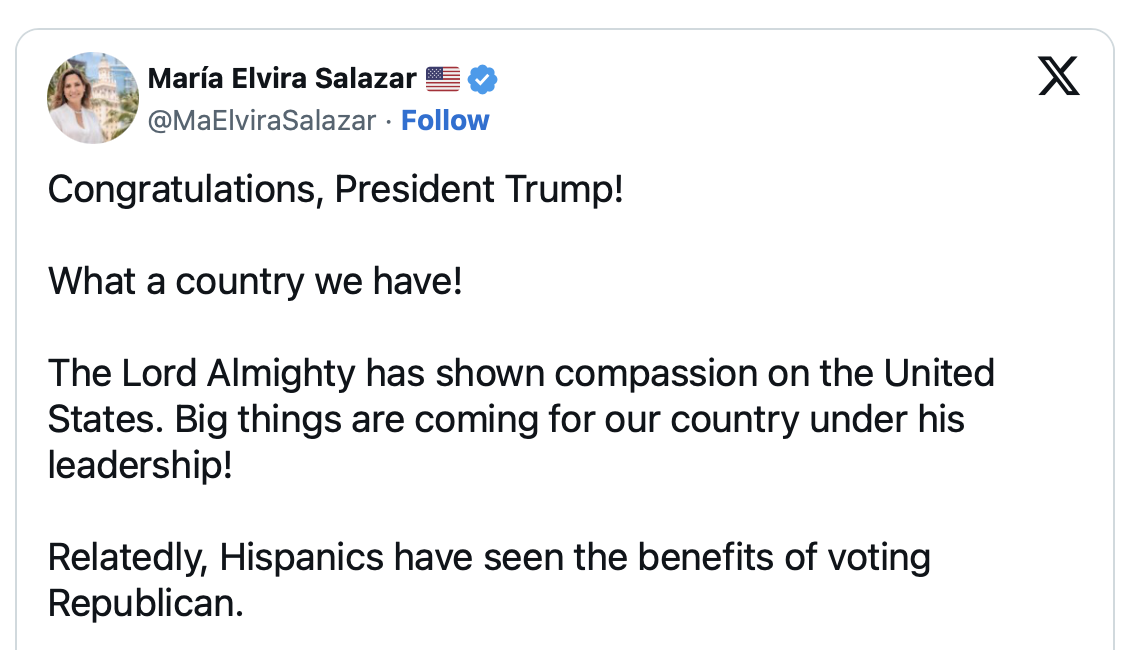
Task: Click the word "leadership!" in the post
Action: 140,465
